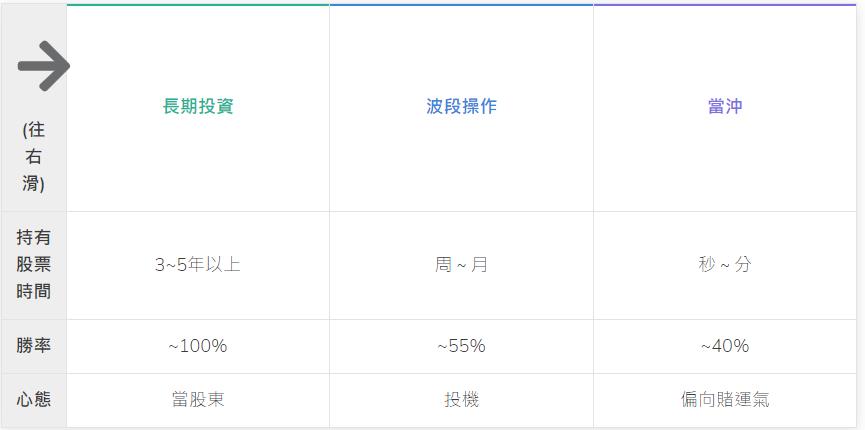The image size is (865, 430).
Task: Click the 偏向賭運氣 mindset cell
Action: point(725,400)
